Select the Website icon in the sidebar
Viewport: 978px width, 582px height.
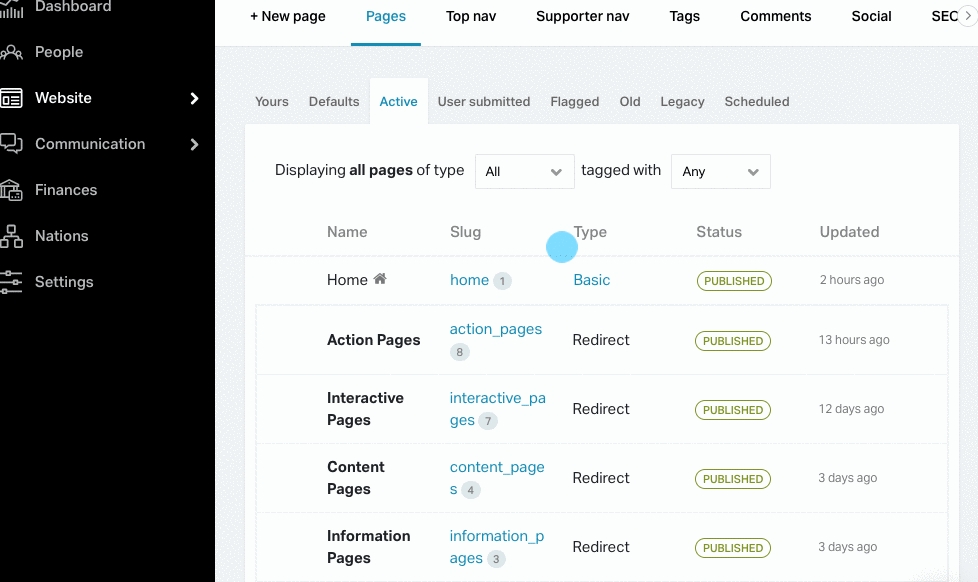point(14,98)
